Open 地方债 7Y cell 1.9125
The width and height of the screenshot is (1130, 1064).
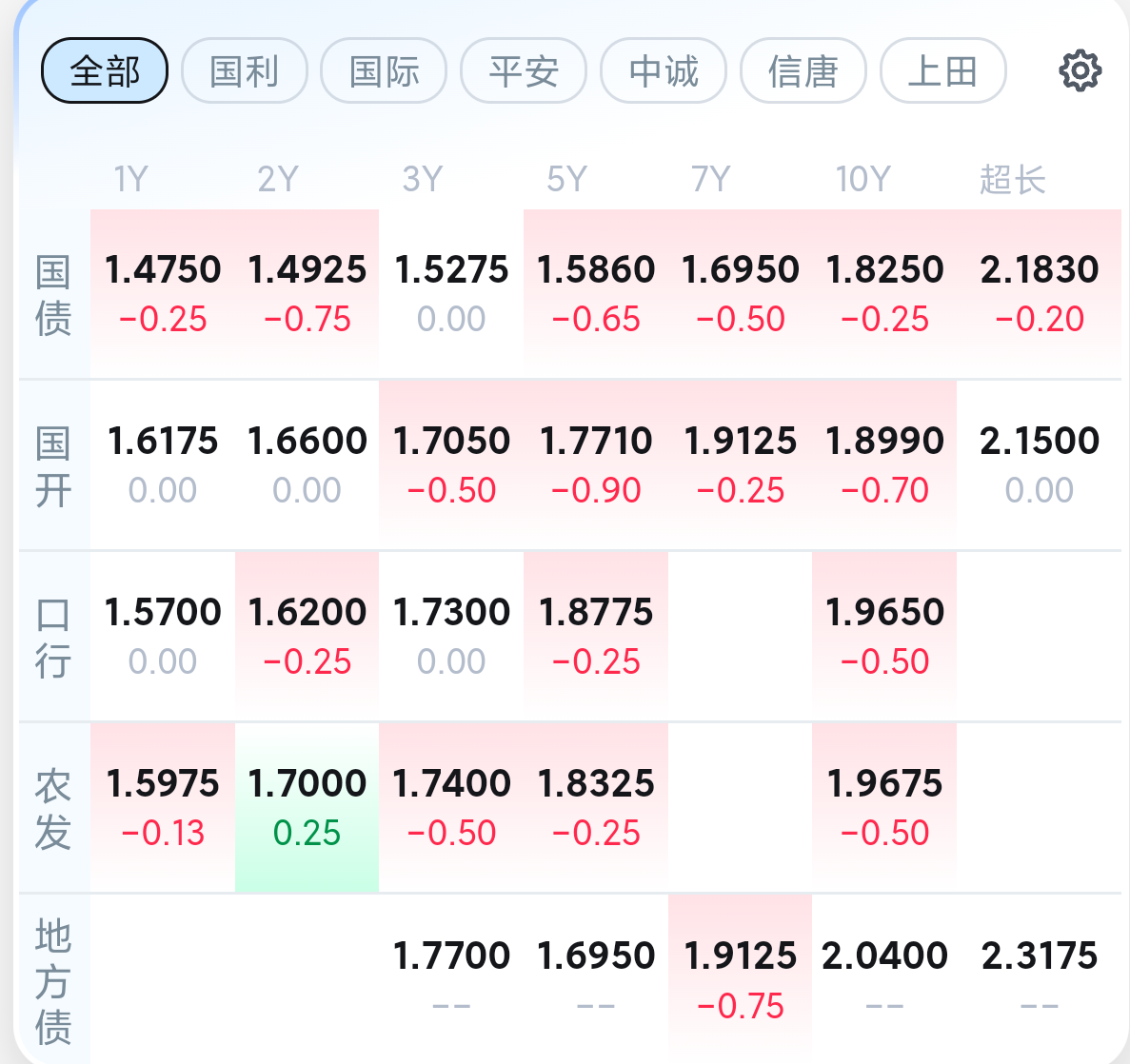click(740, 979)
